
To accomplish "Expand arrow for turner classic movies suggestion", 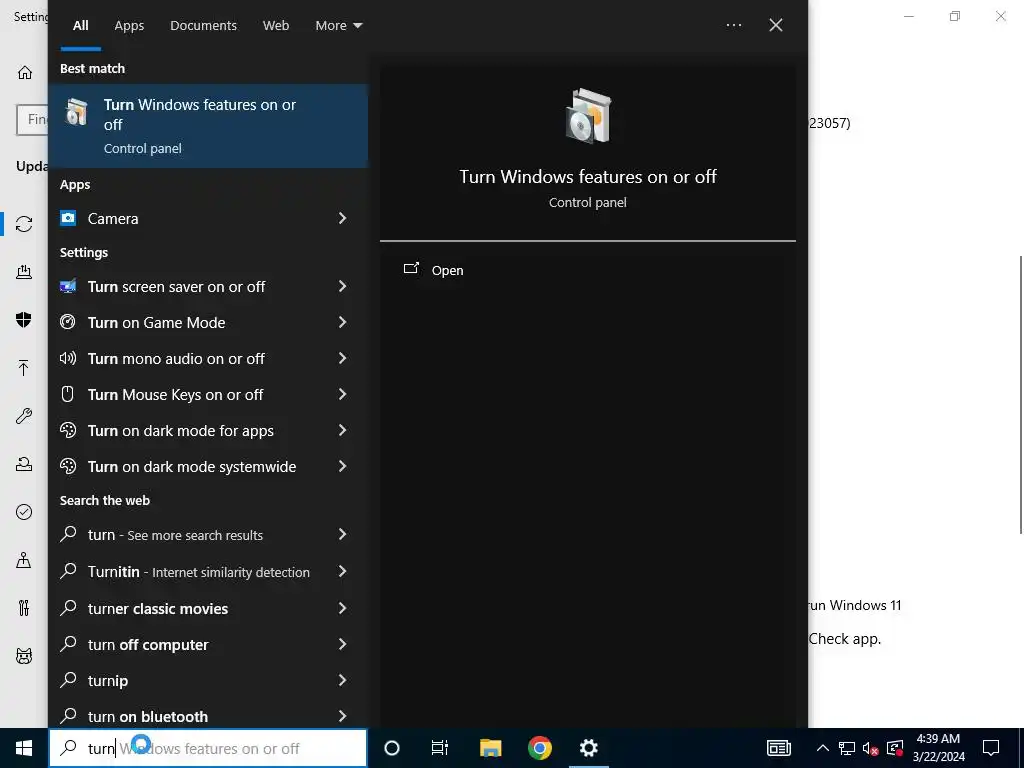I will [x=342, y=608].
